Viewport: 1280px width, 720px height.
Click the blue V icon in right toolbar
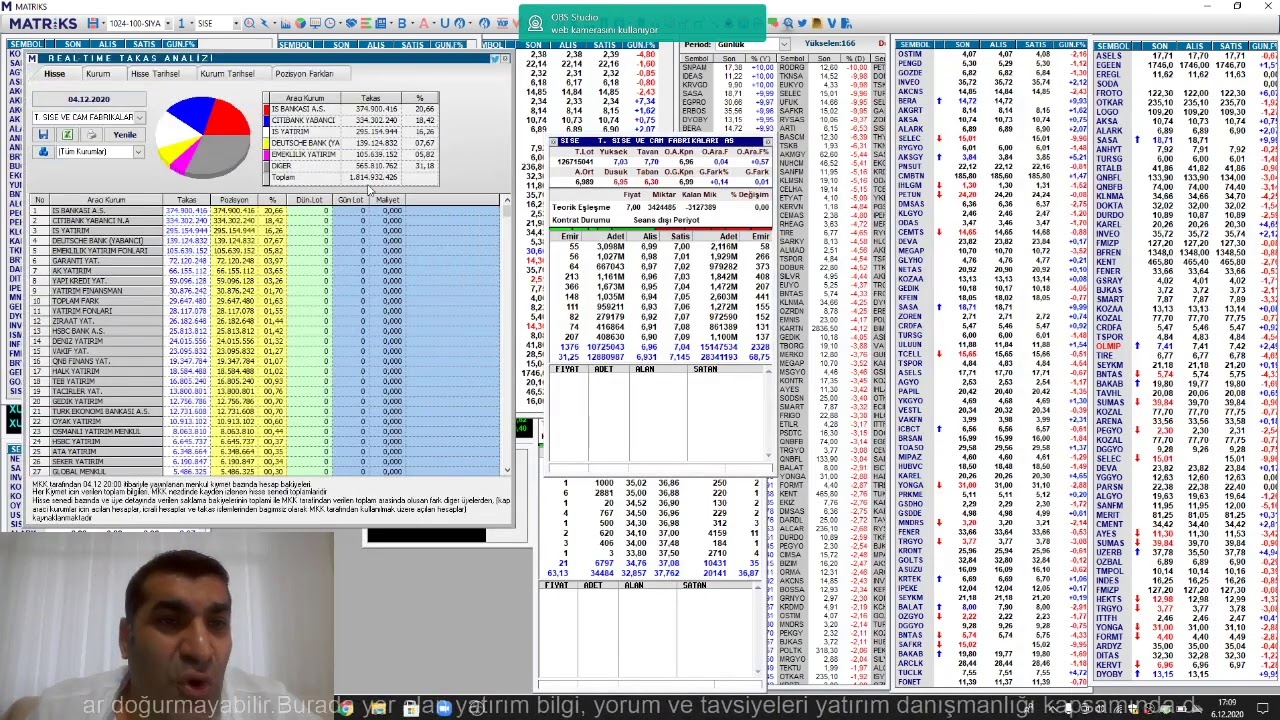pyautogui.click(x=832, y=23)
